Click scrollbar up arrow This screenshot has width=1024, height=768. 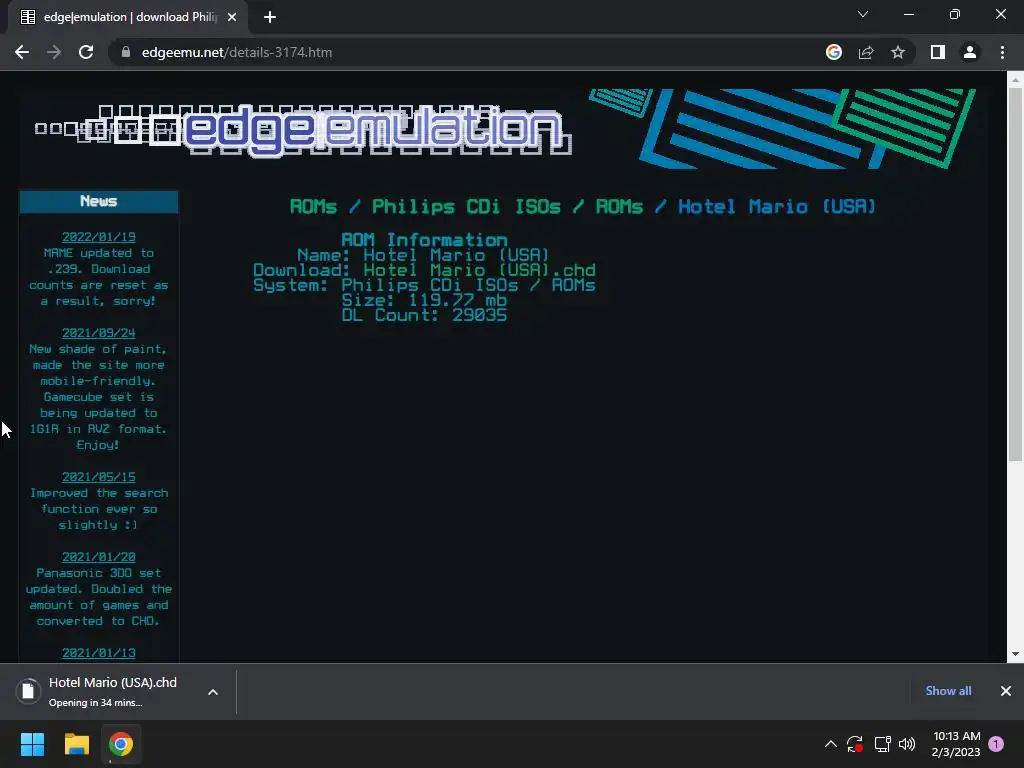pos(1015,79)
